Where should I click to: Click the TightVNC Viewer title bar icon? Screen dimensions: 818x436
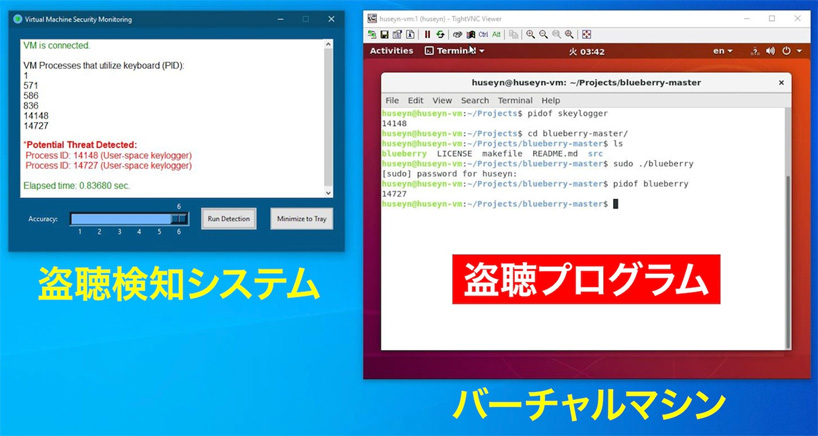pyautogui.click(x=372, y=19)
